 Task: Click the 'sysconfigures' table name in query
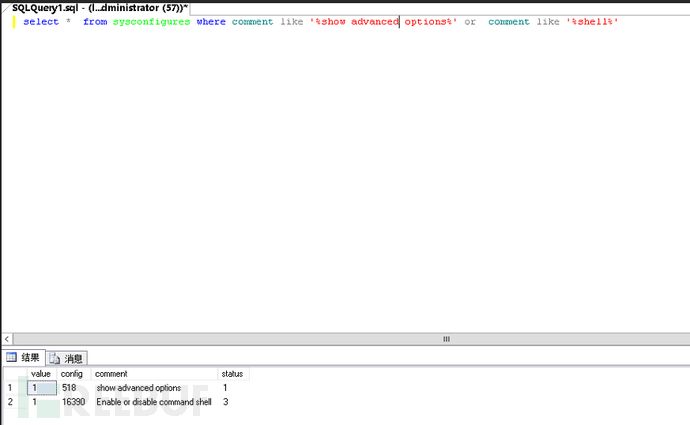click(151, 22)
